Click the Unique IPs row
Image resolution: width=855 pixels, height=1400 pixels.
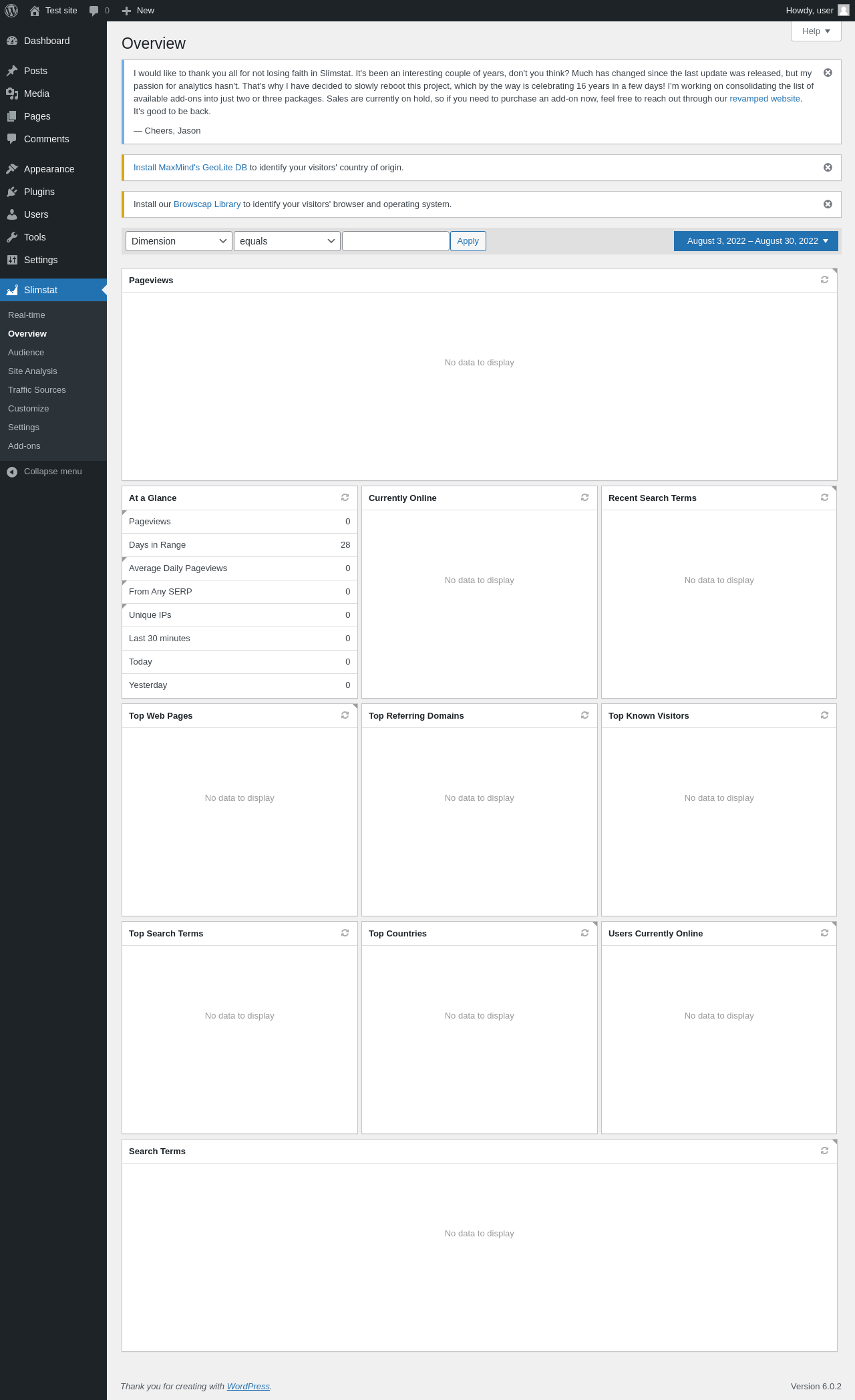[x=240, y=615]
